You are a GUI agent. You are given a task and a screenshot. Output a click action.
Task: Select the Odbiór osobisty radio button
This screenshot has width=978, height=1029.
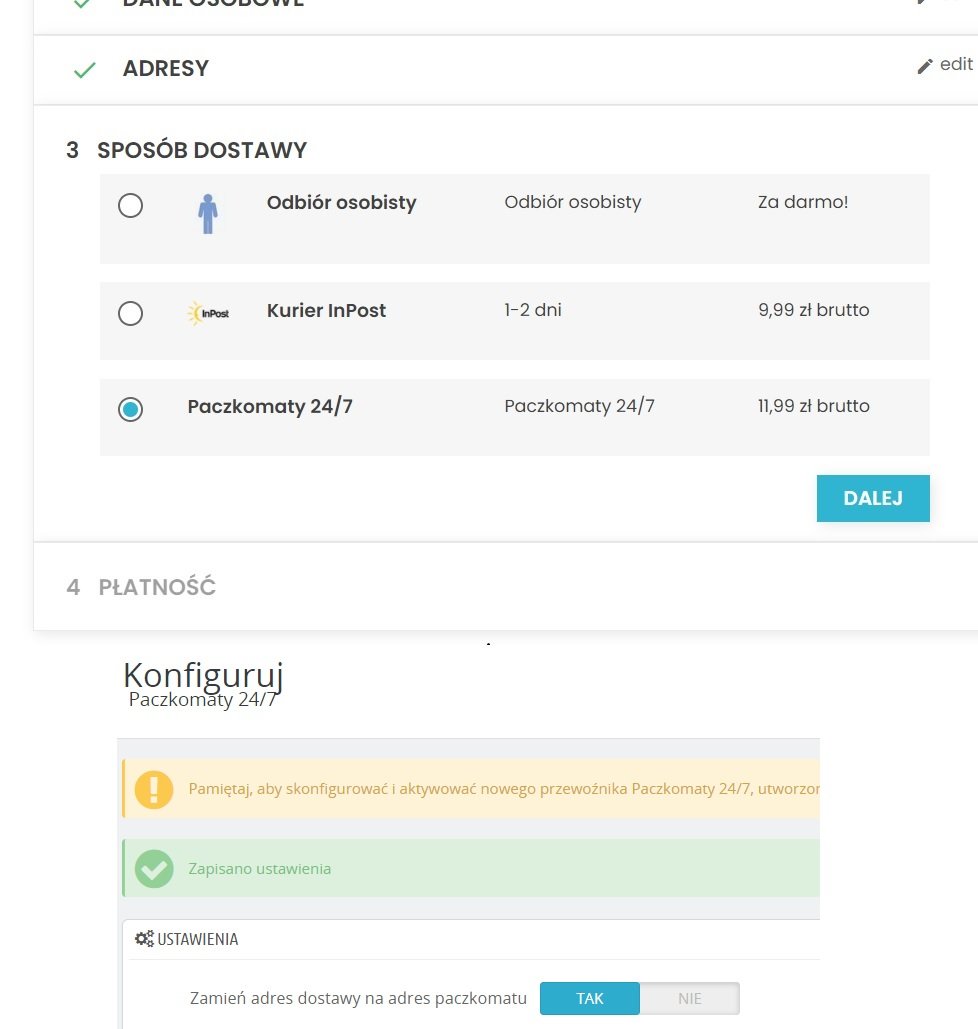[x=130, y=206]
